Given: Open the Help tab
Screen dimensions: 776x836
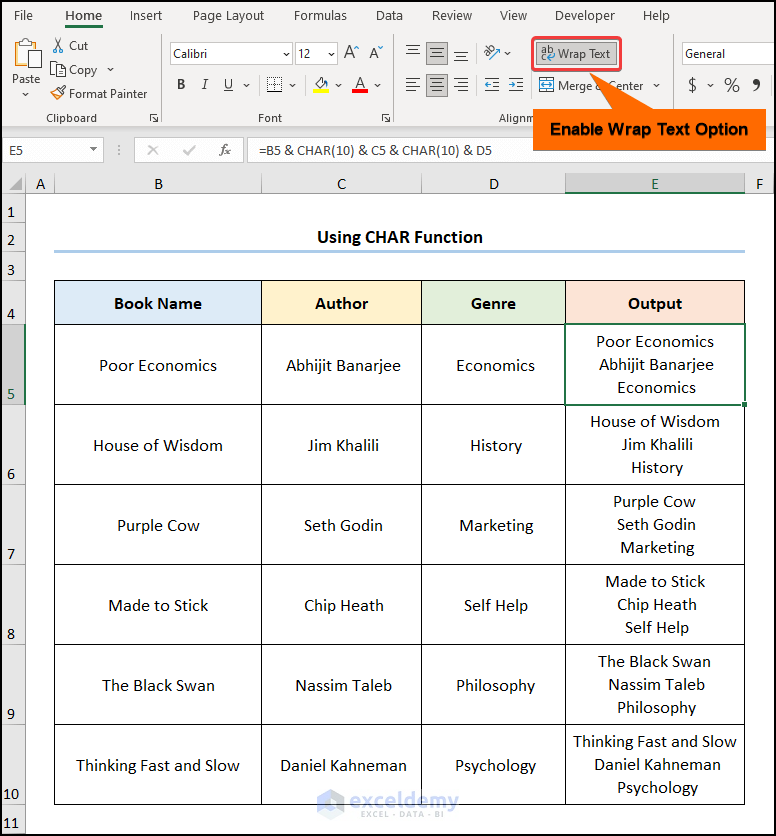Looking at the screenshot, I should (x=656, y=15).
